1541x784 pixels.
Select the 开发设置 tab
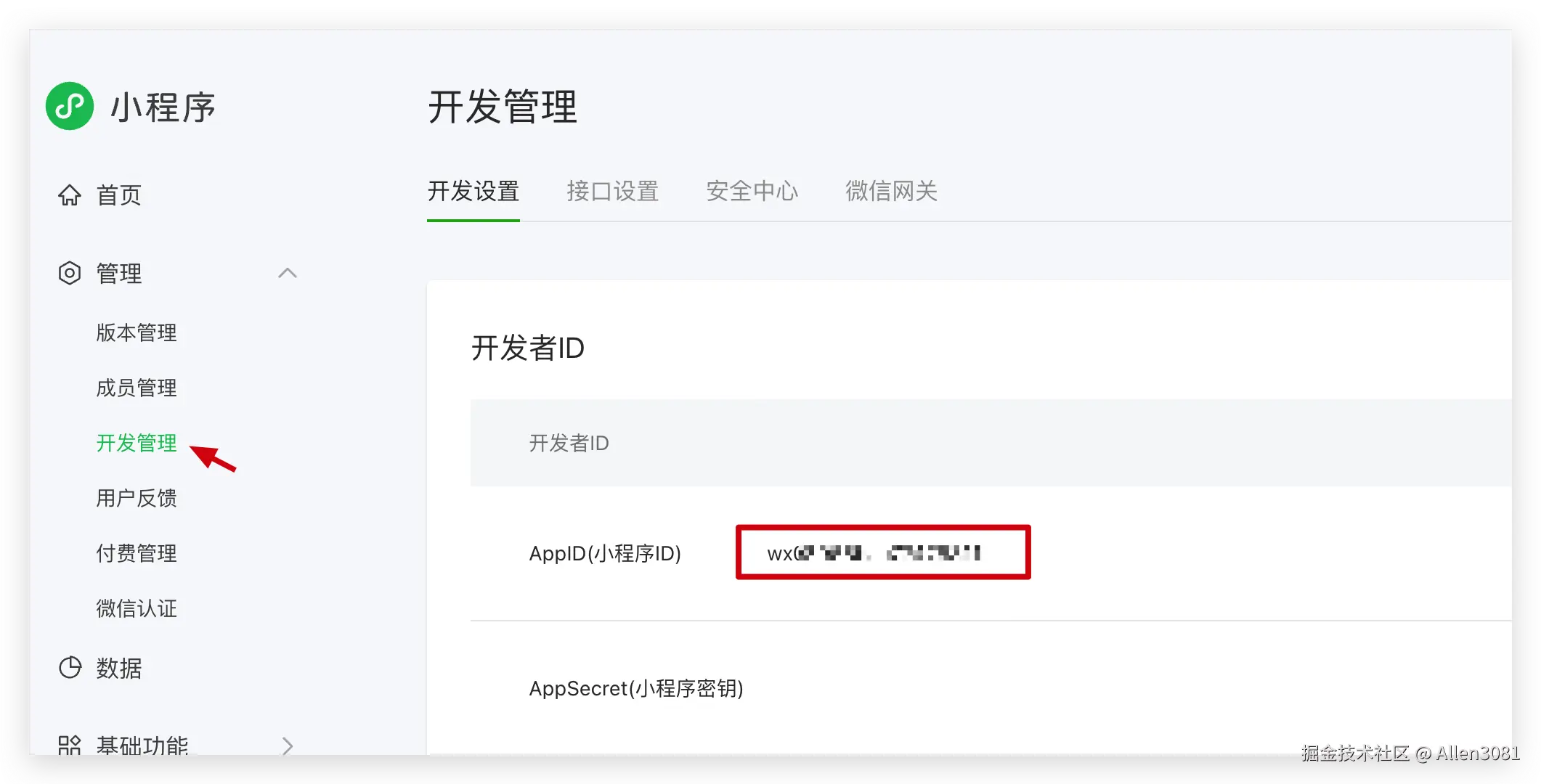[x=473, y=192]
